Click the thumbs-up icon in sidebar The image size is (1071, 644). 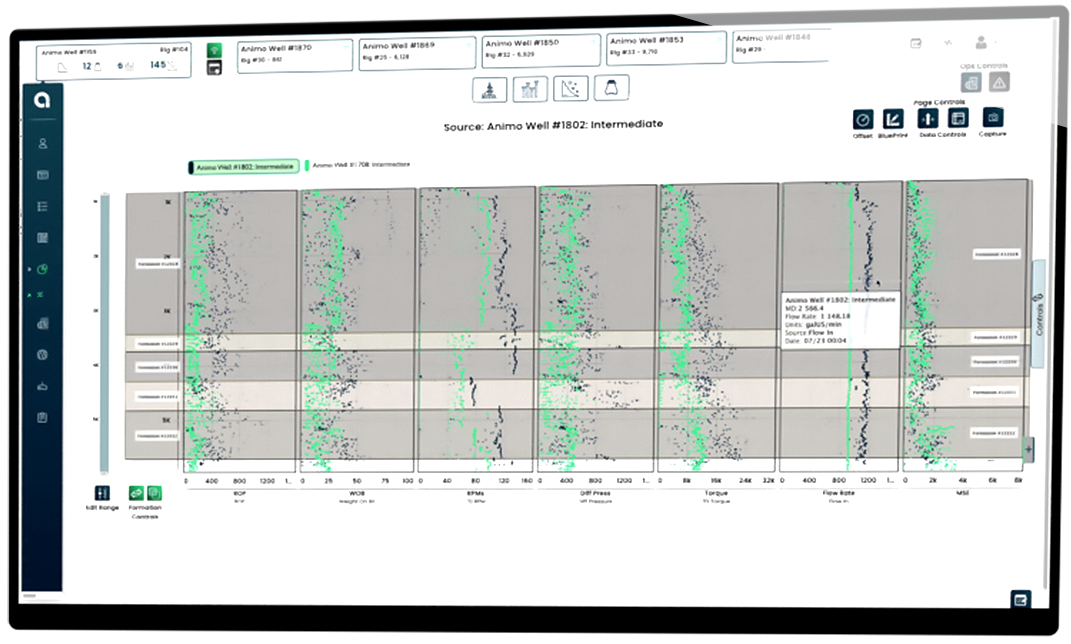pyautogui.click(x=43, y=385)
